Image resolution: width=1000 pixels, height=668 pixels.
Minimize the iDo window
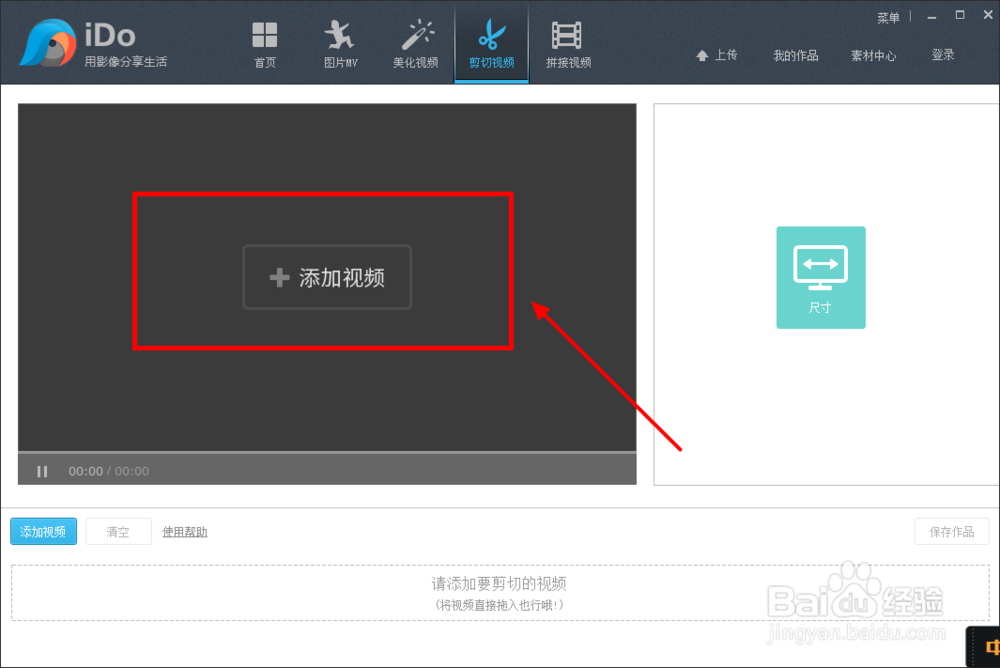(x=932, y=17)
